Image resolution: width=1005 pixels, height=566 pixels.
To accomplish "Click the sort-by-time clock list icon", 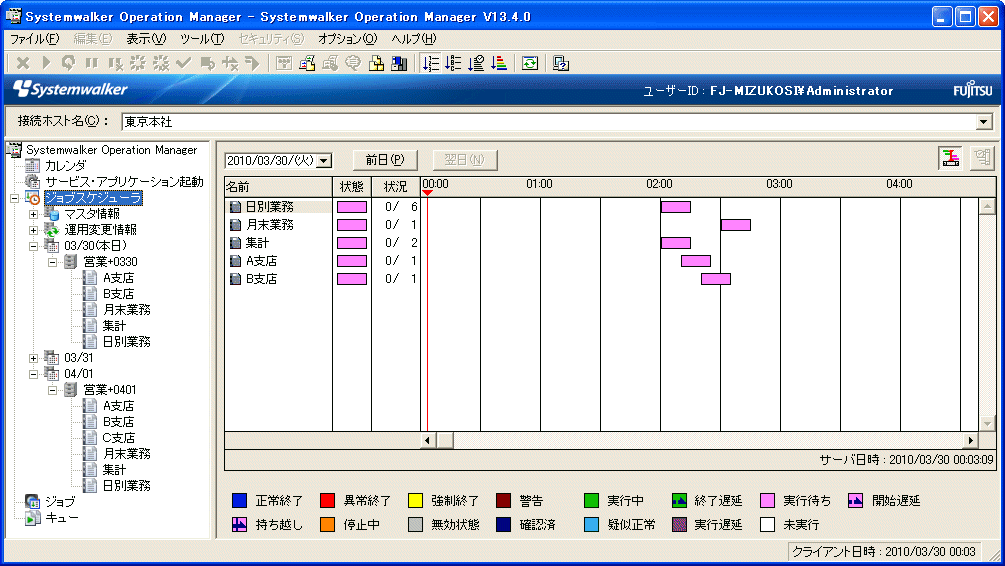I will pyautogui.click(x=476, y=63).
